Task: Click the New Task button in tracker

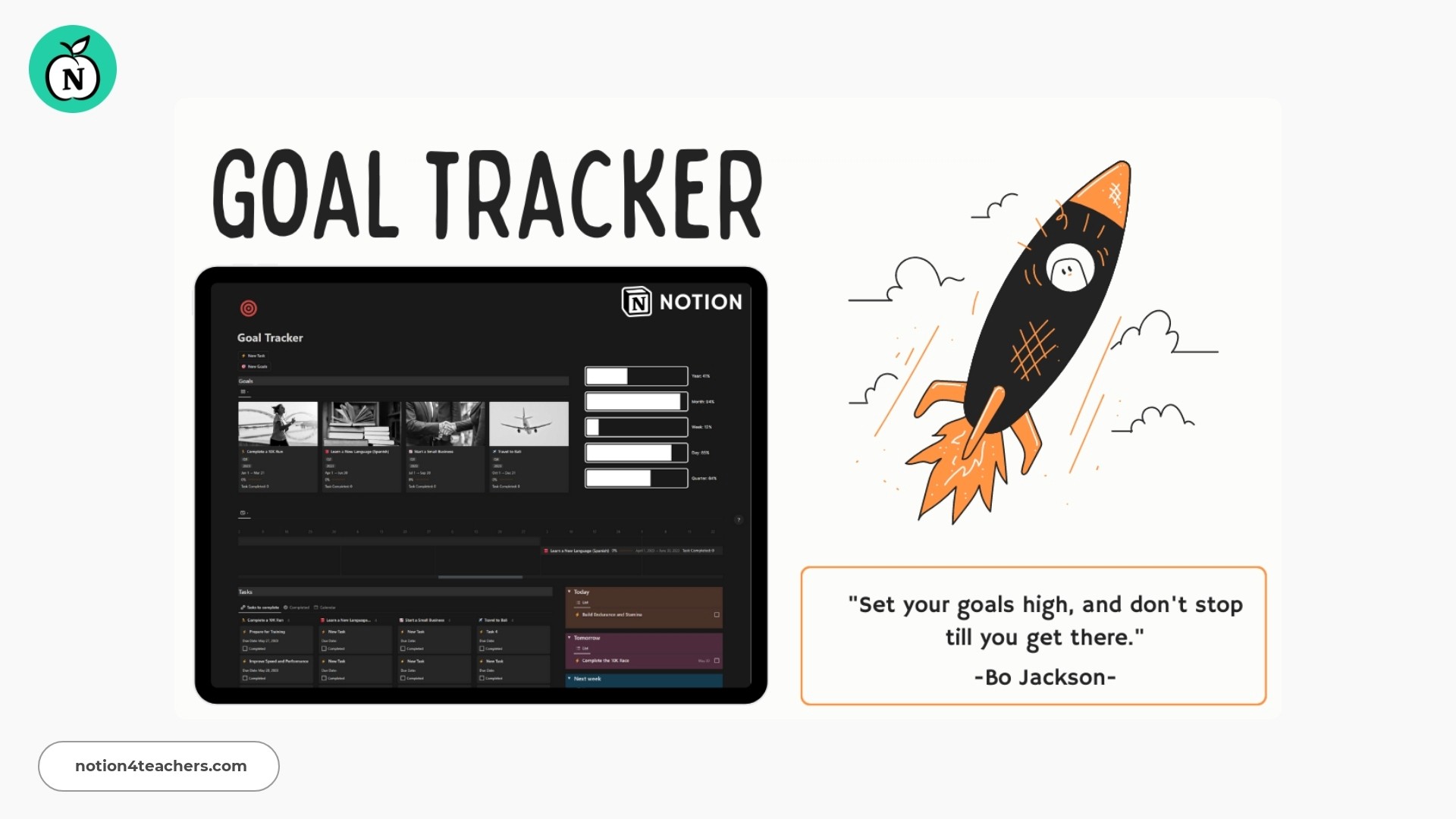Action: [256, 354]
